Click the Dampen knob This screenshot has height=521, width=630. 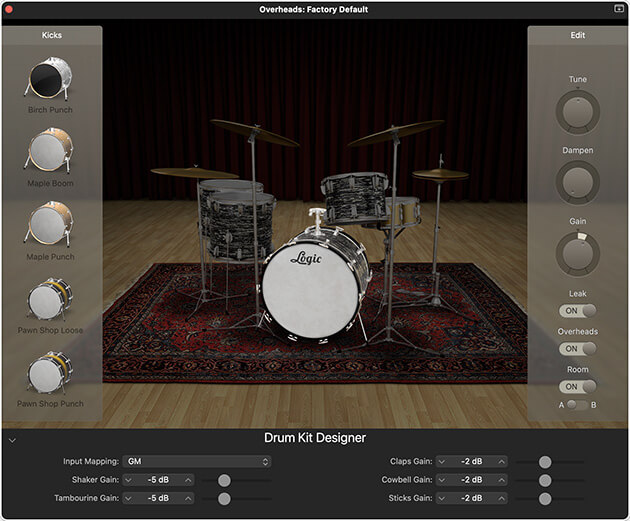(578, 183)
